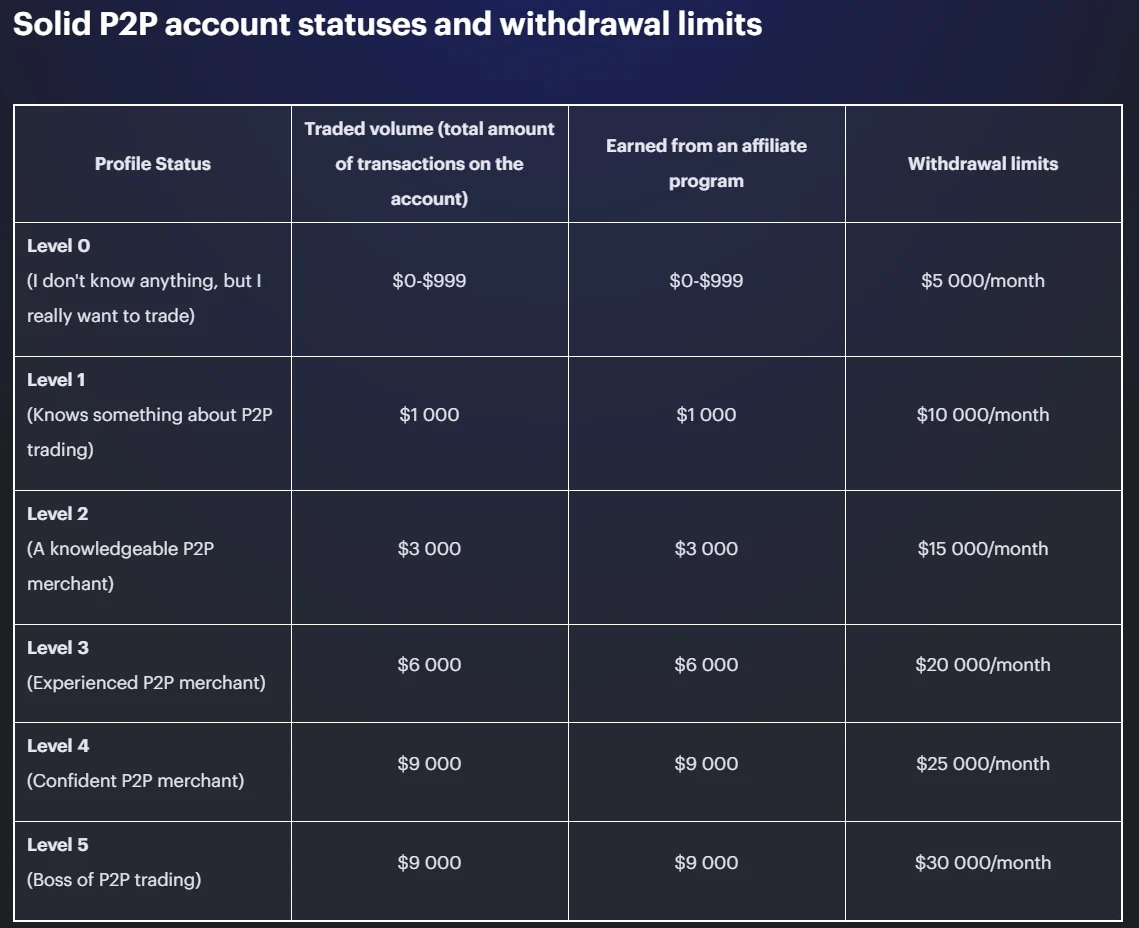Image resolution: width=1139 pixels, height=928 pixels.
Task: Click the Level 3 traded volume $6 000 cell
Action: pos(429,665)
